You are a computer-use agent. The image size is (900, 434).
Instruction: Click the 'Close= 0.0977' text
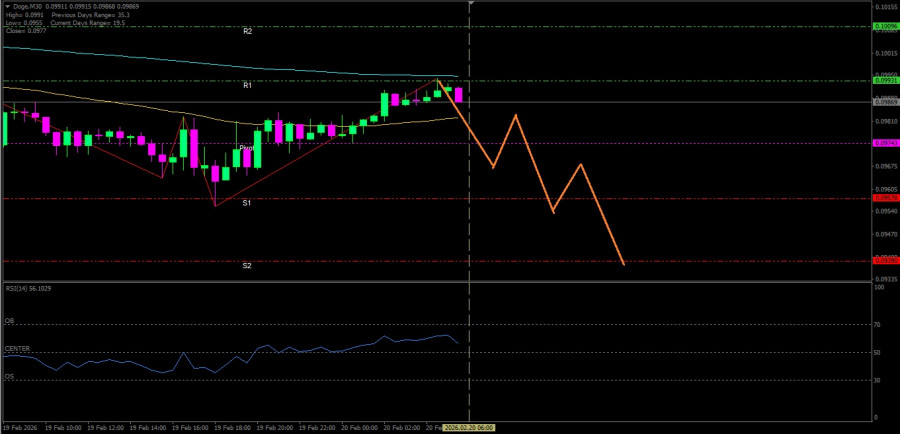pyautogui.click(x=26, y=30)
